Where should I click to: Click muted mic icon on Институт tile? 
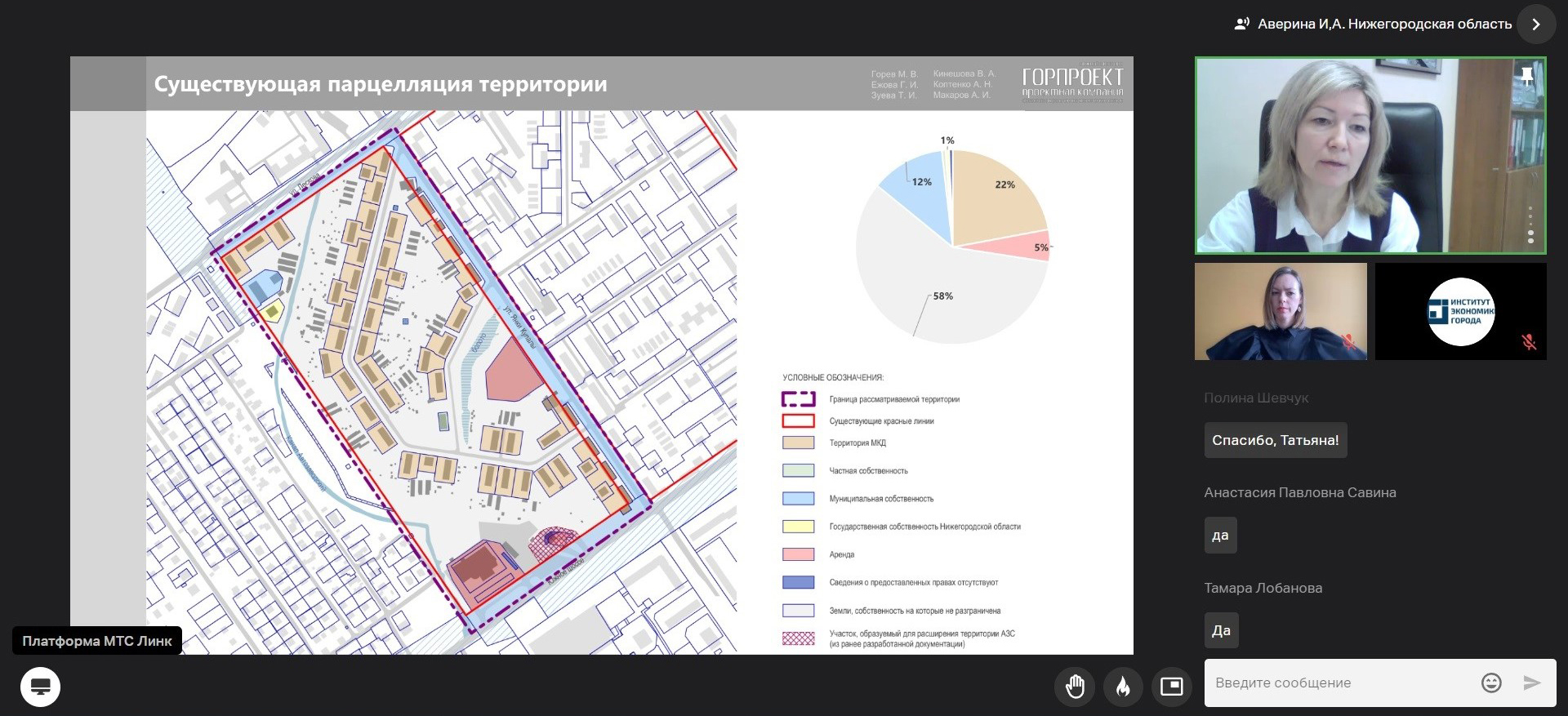[1529, 342]
